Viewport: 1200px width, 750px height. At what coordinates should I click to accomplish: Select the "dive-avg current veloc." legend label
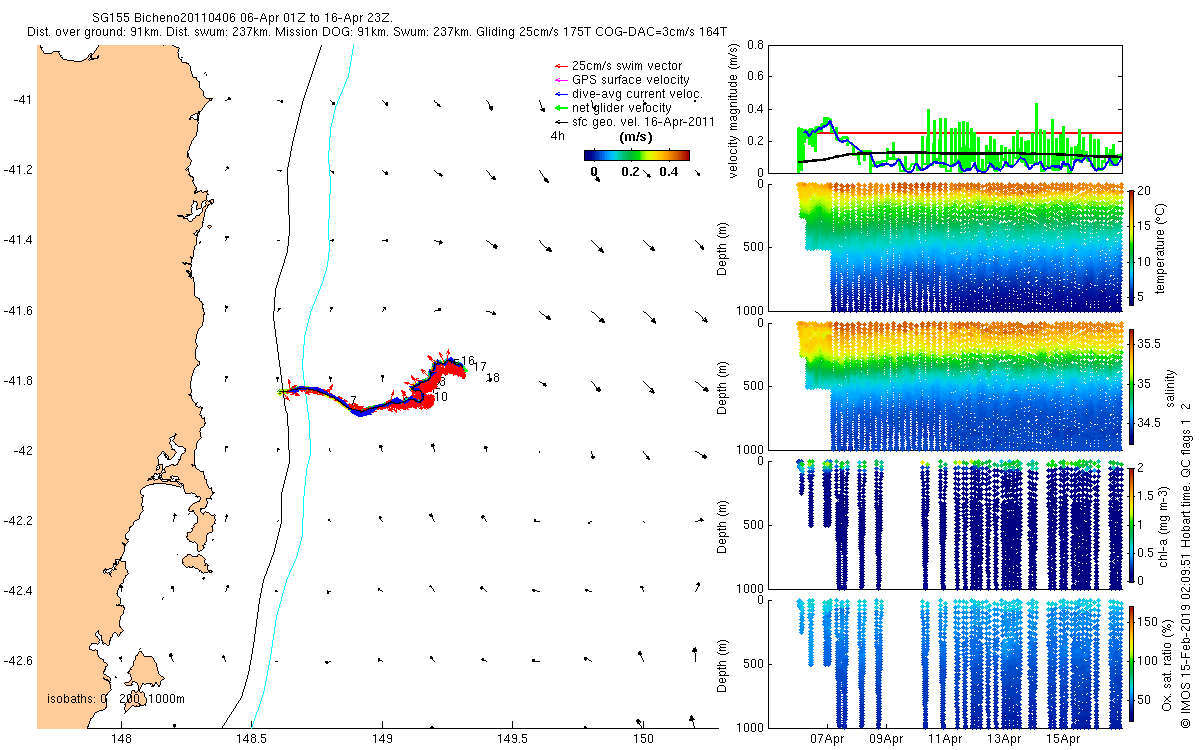pos(637,94)
